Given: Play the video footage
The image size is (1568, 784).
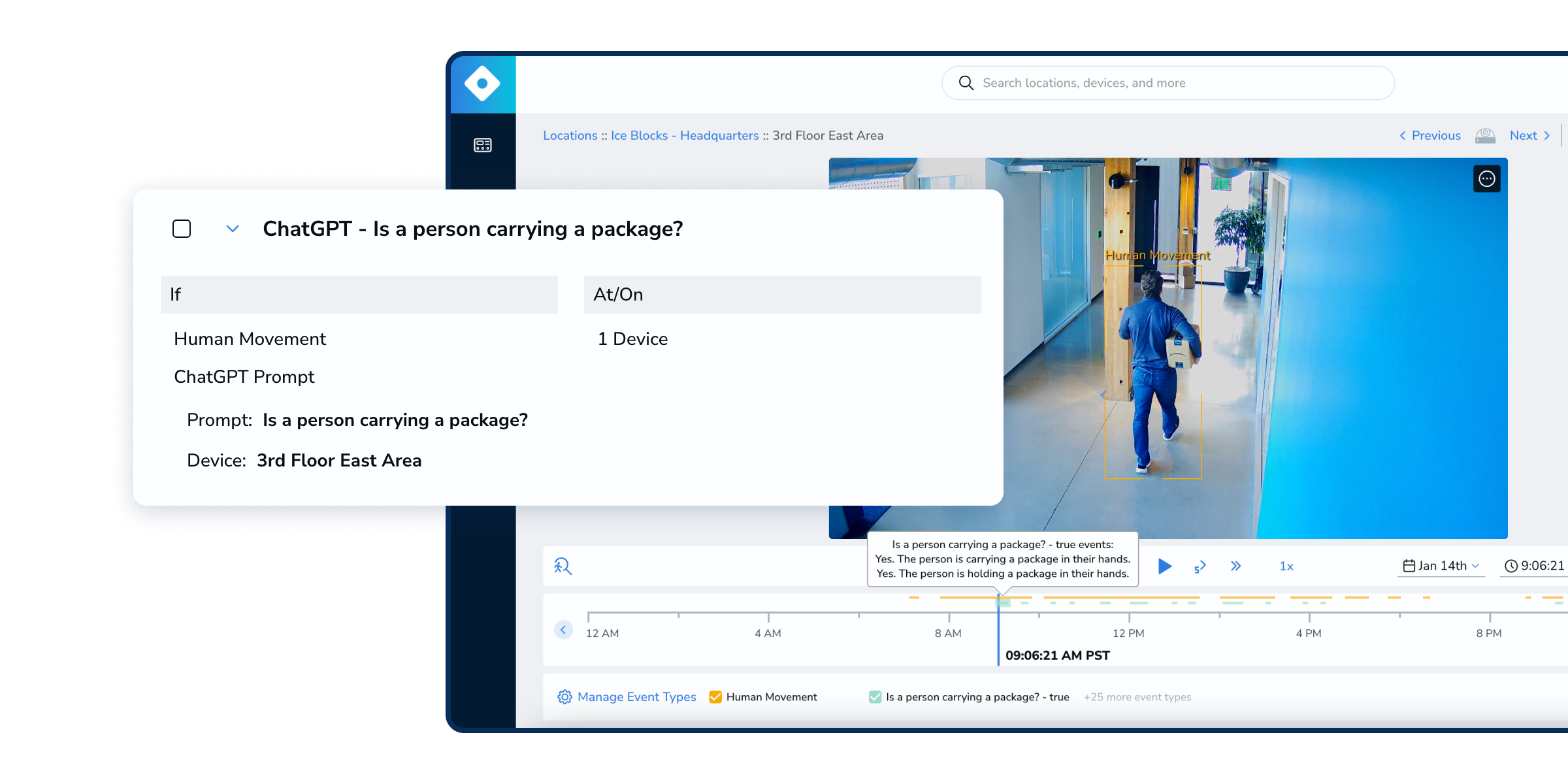Looking at the screenshot, I should 1164,566.
